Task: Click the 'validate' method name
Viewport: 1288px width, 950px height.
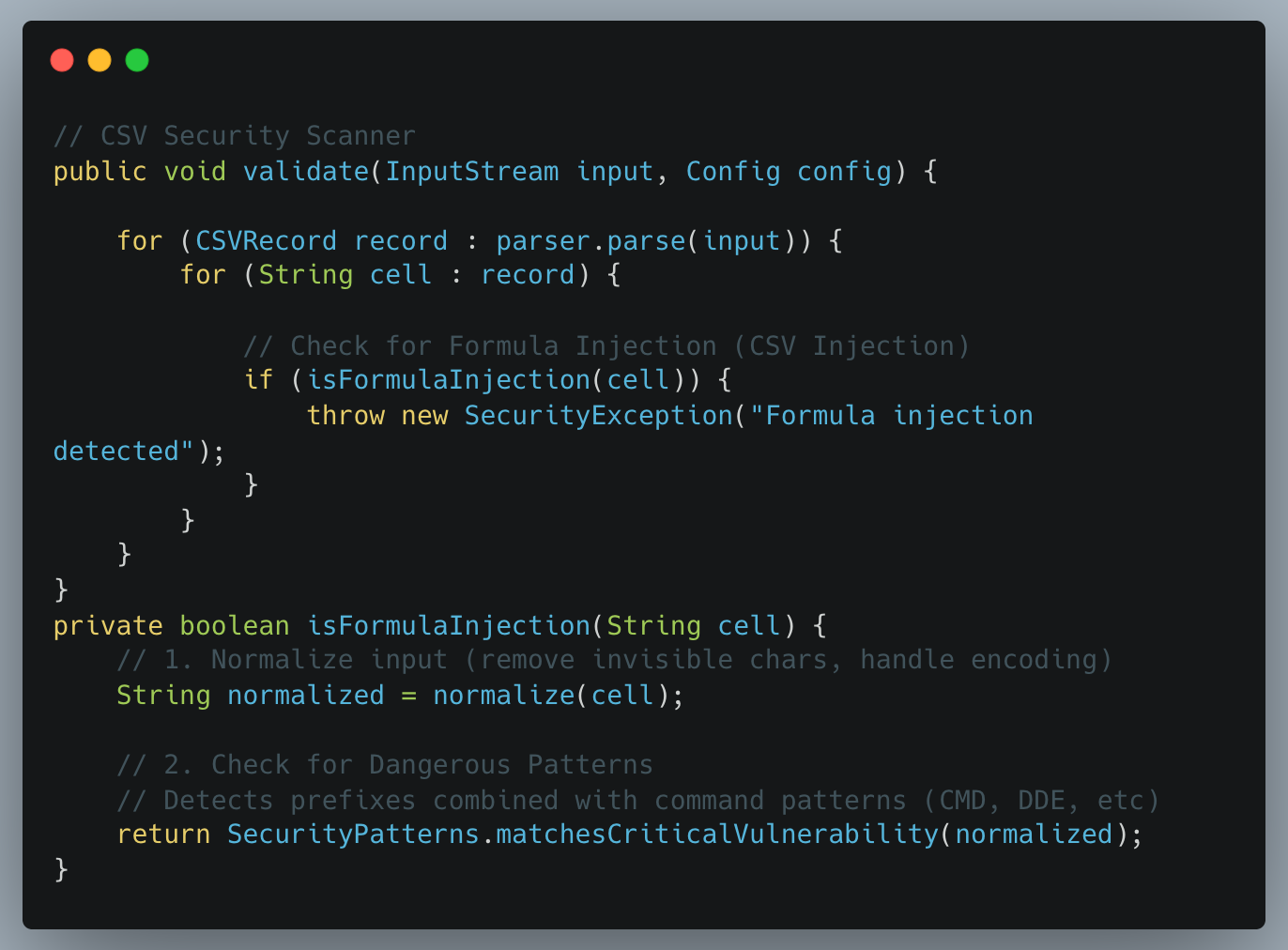Action: tap(306, 172)
